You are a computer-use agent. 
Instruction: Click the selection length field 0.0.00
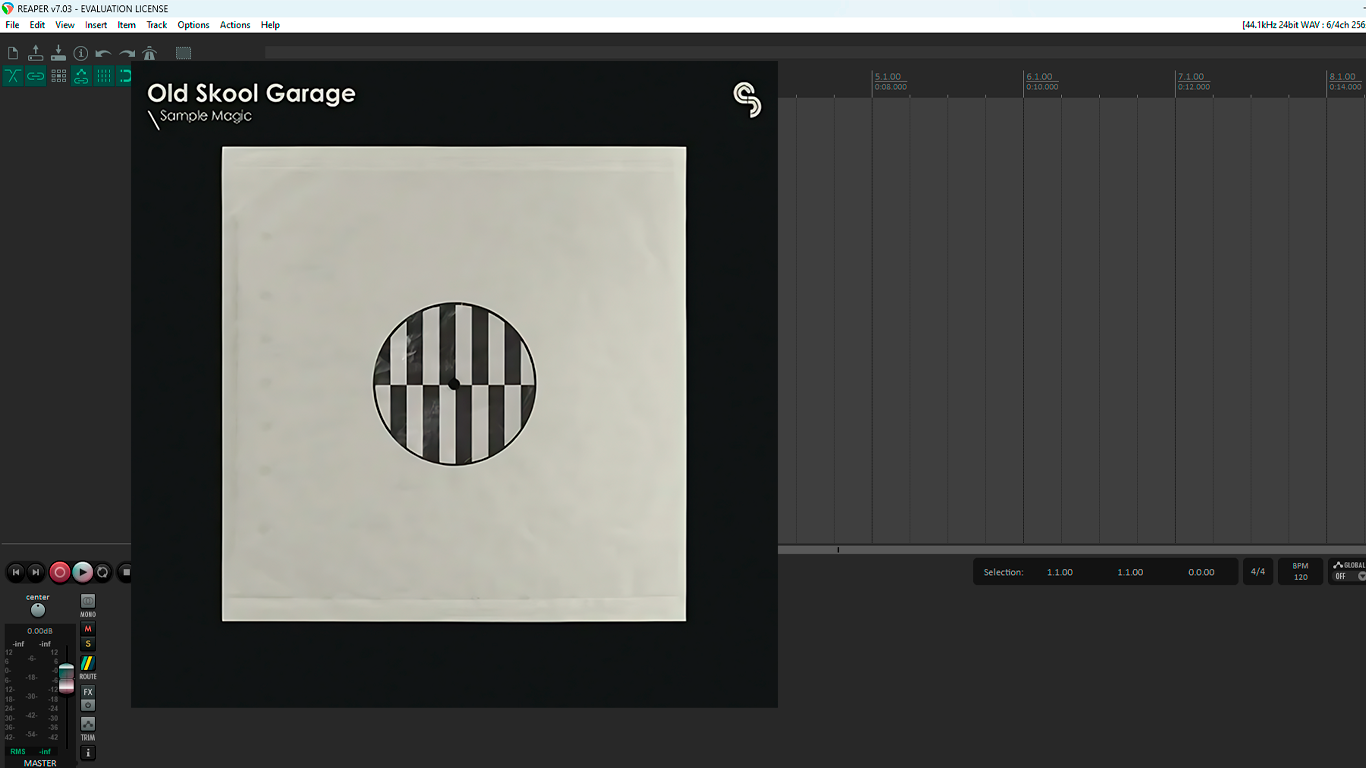(x=1201, y=572)
